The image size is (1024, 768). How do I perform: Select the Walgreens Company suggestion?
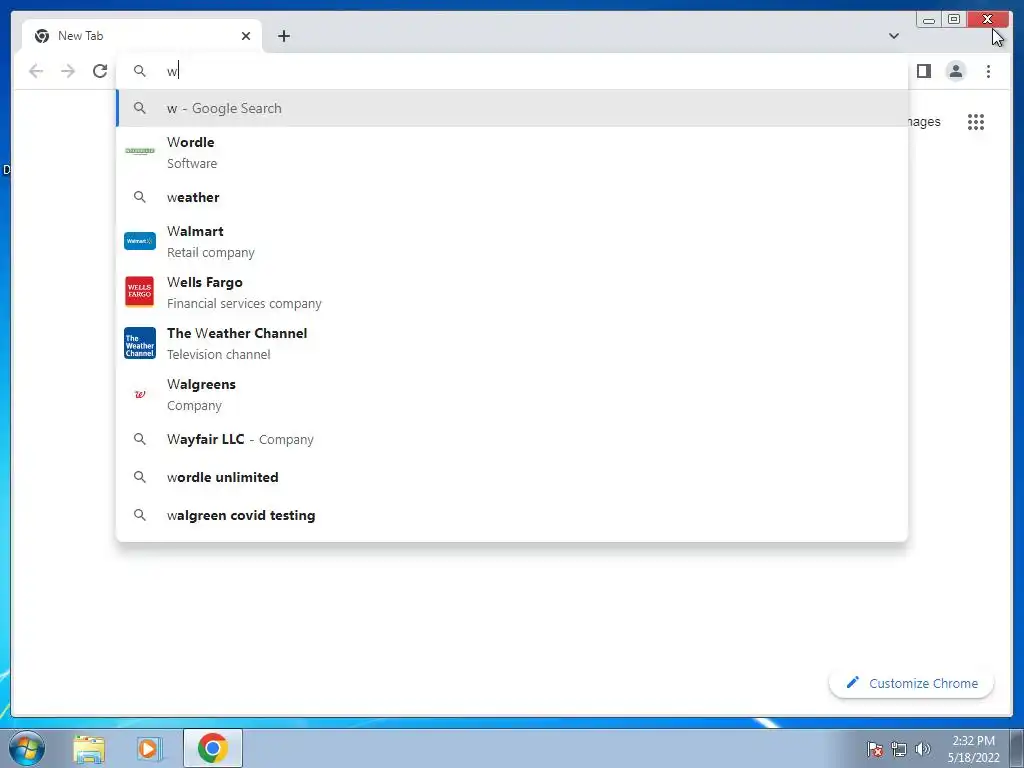pos(512,394)
